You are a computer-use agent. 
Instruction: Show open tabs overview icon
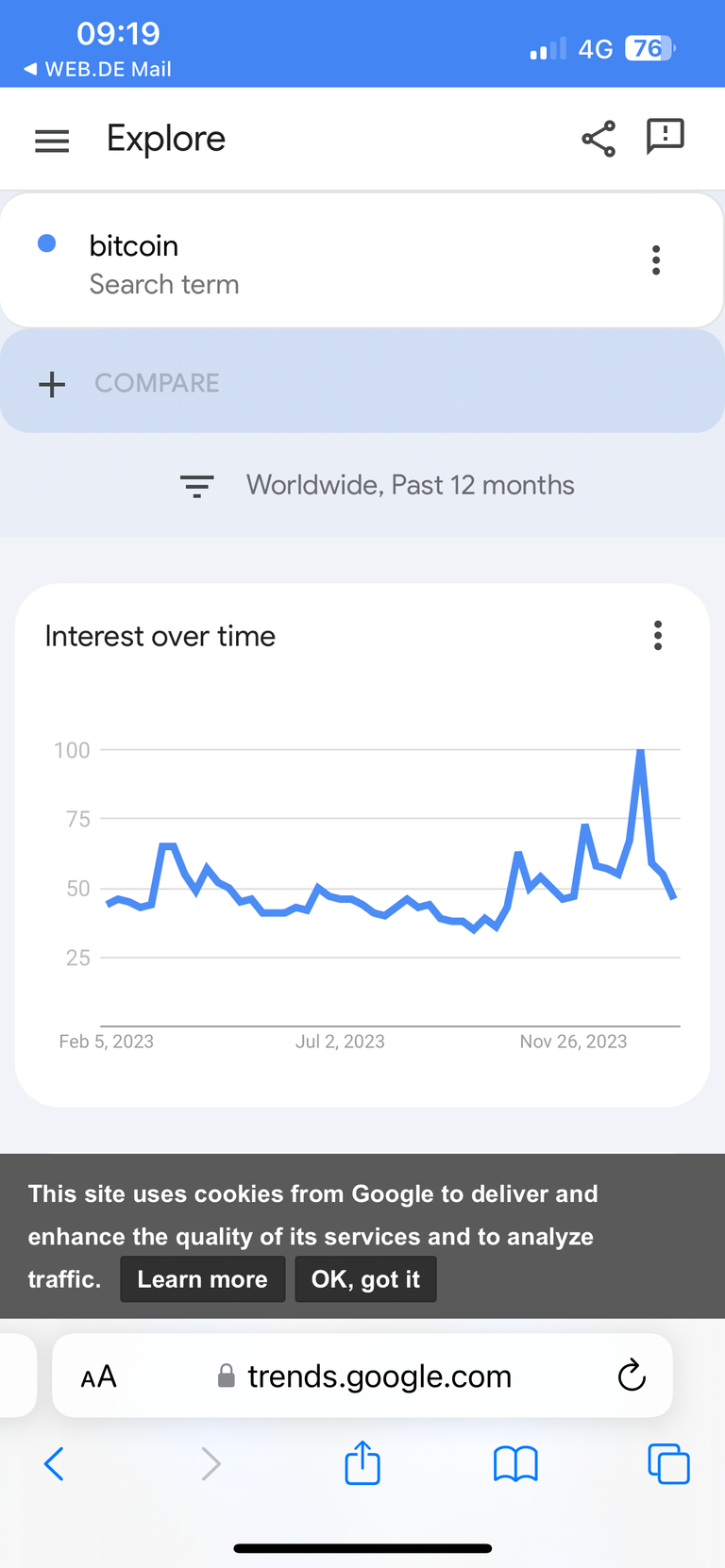[x=668, y=1464]
